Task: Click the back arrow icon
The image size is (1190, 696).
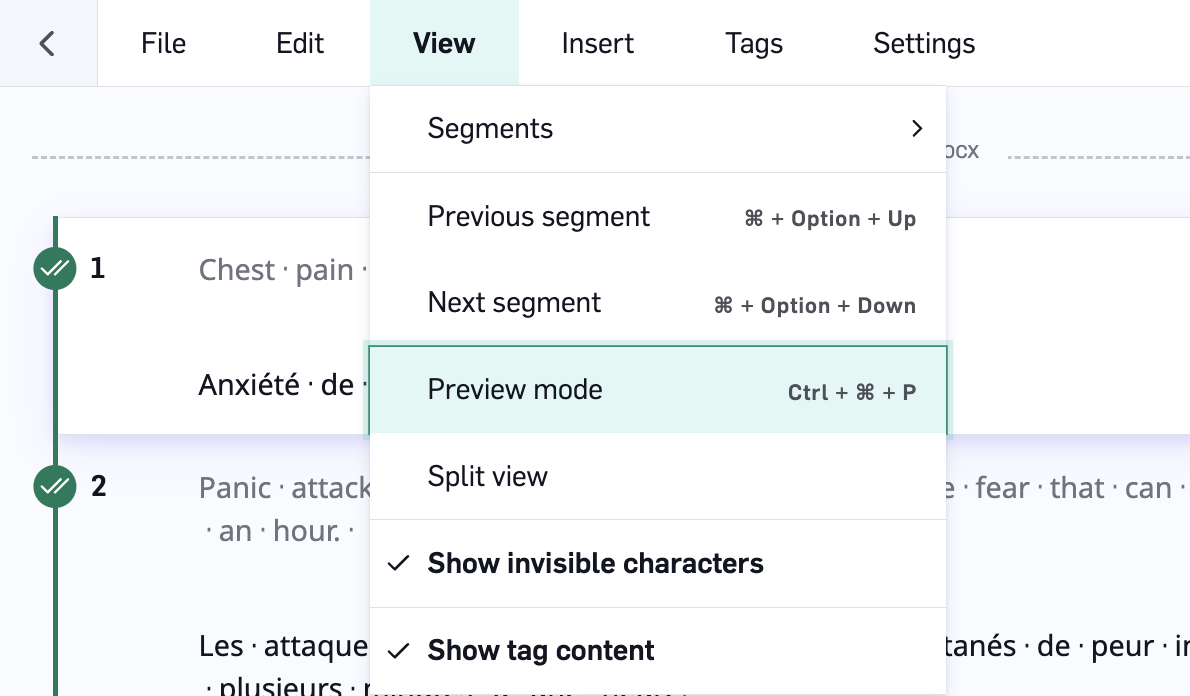Action: [47, 43]
